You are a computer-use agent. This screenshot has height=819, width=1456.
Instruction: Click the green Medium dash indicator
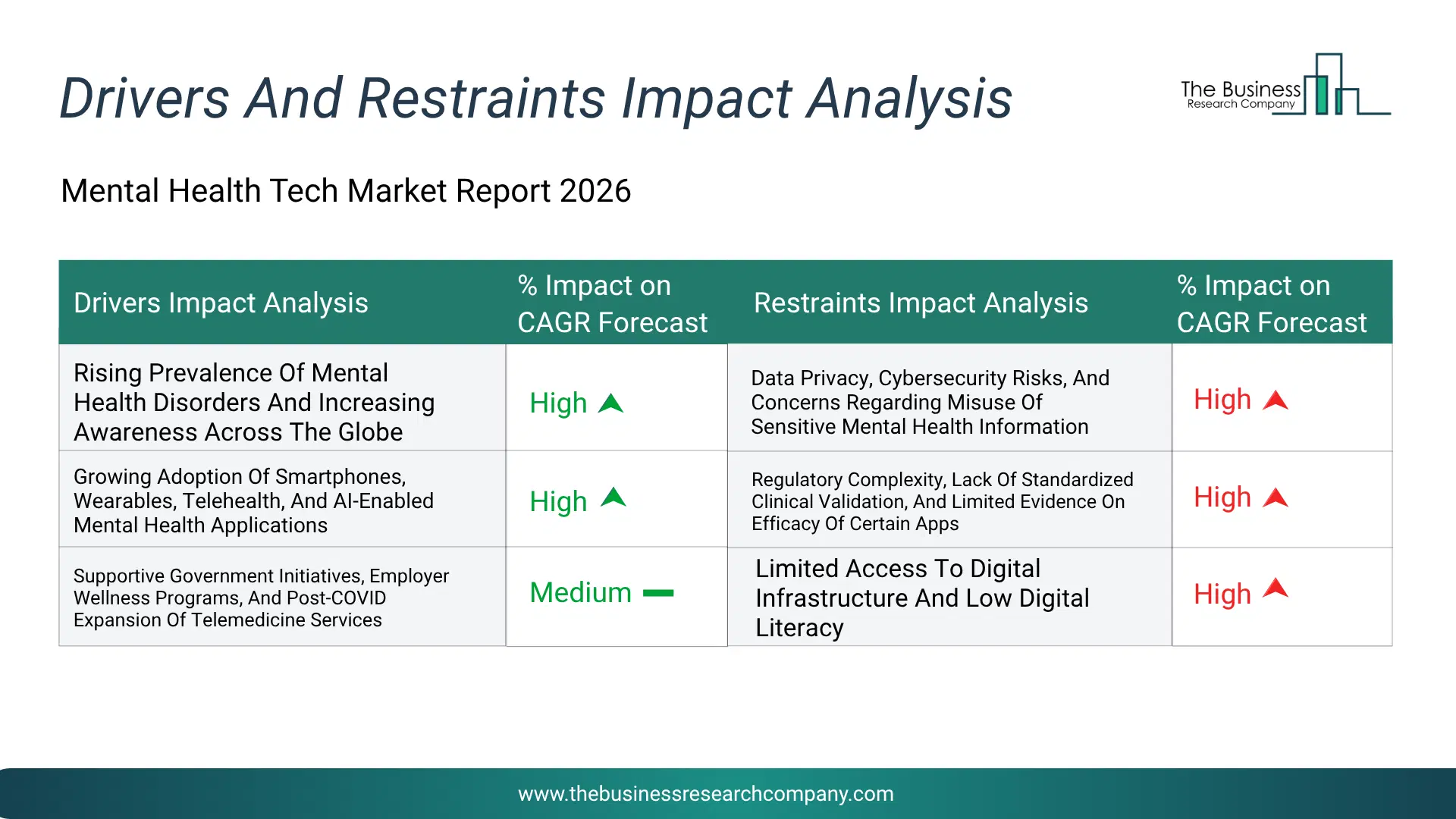pyautogui.click(x=658, y=593)
